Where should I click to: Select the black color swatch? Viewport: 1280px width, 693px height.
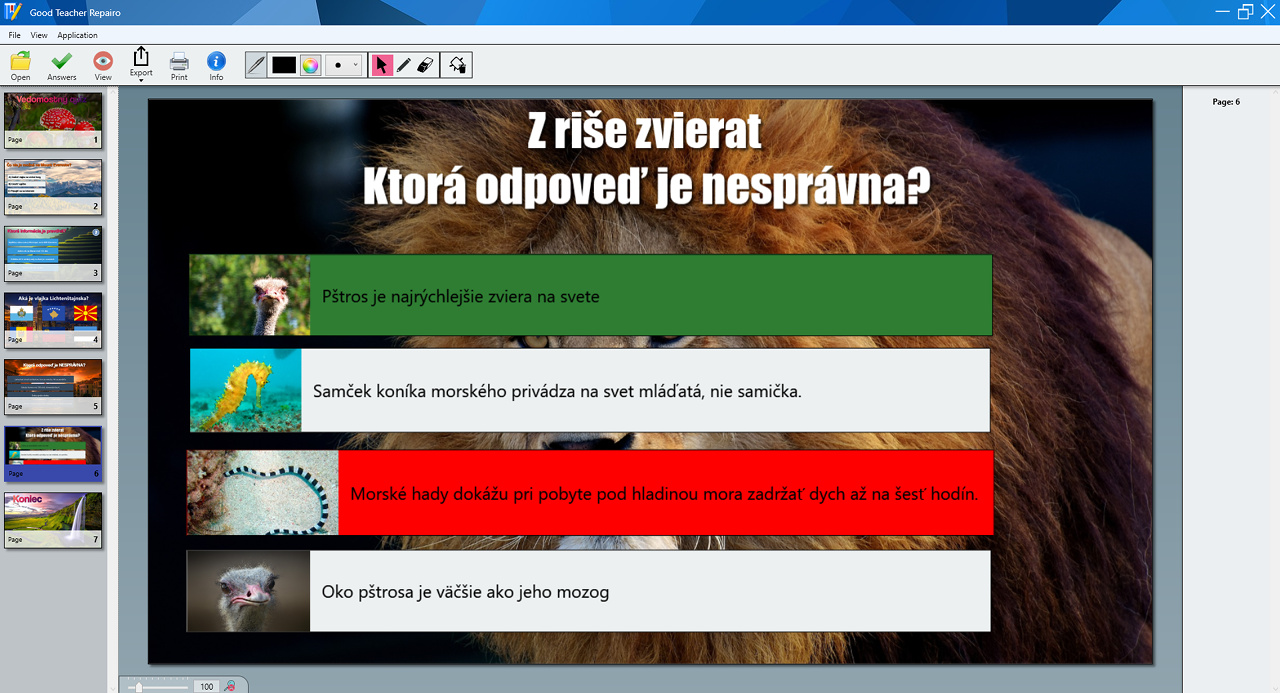pyautogui.click(x=283, y=64)
